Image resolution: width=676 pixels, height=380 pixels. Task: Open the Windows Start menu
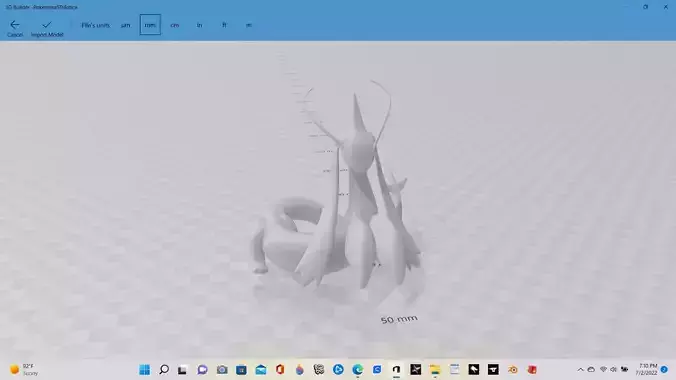pyautogui.click(x=144, y=370)
